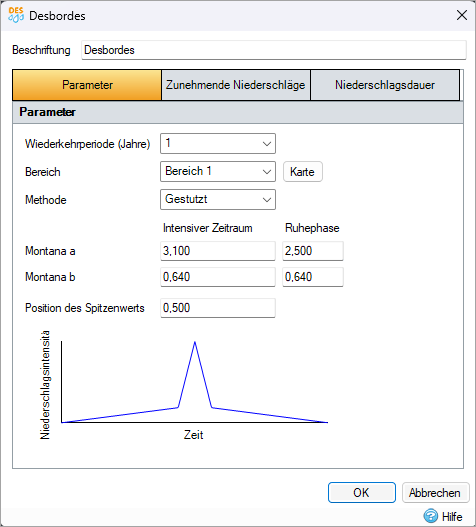This screenshot has height=527, width=476.
Task: Click the Montana a Ruhephase field
Action: [x=313, y=251]
